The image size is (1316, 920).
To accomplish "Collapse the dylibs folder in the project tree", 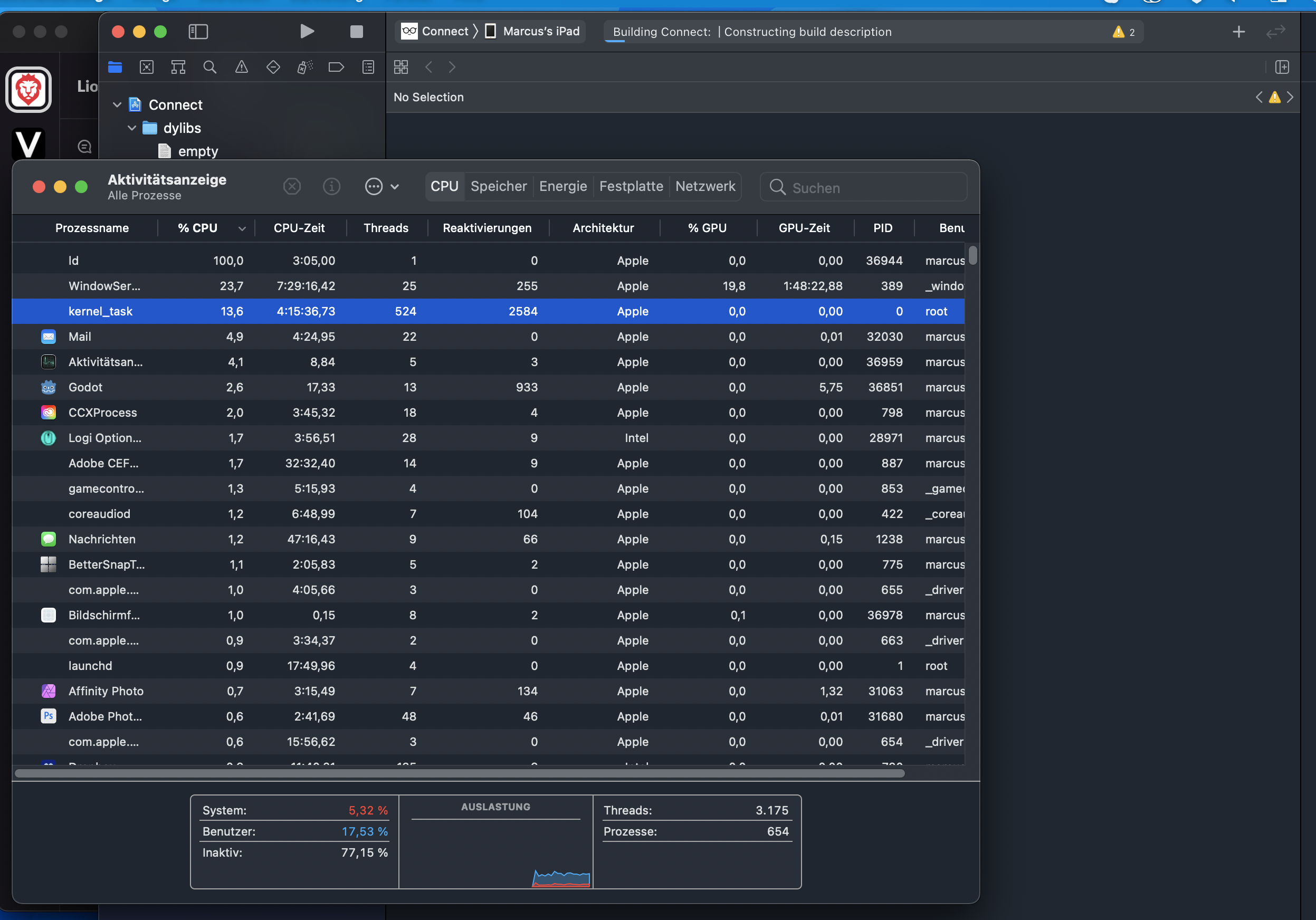I will [132, 128].
